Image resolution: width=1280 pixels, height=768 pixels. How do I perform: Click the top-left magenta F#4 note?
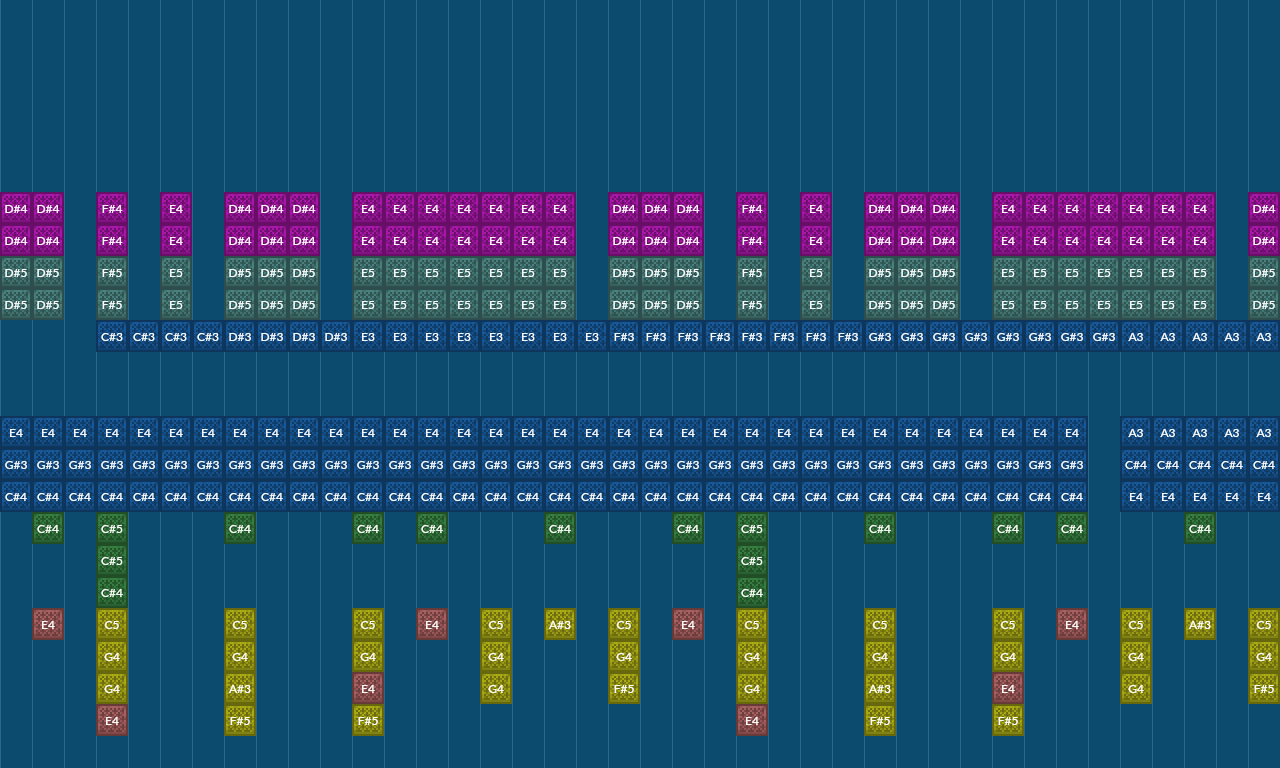pyautogui.click(x=111, y=209)
